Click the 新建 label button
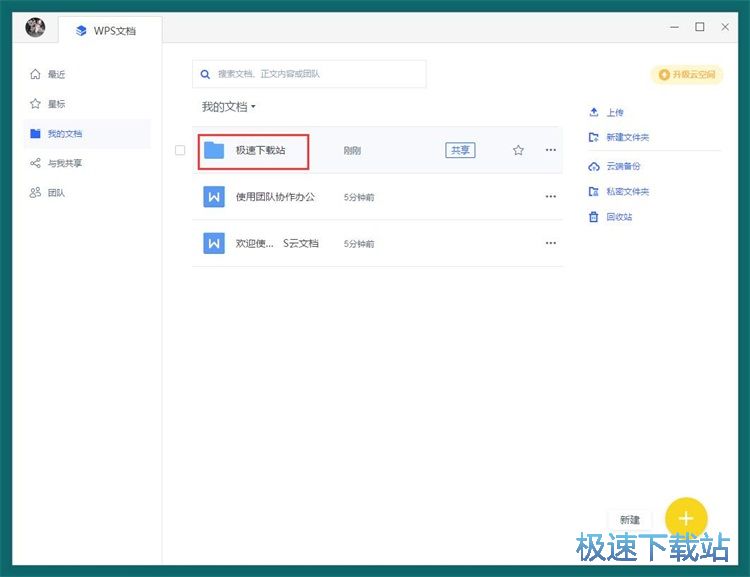Viewport: 750px width, 577px height. (x=629, y=520)
